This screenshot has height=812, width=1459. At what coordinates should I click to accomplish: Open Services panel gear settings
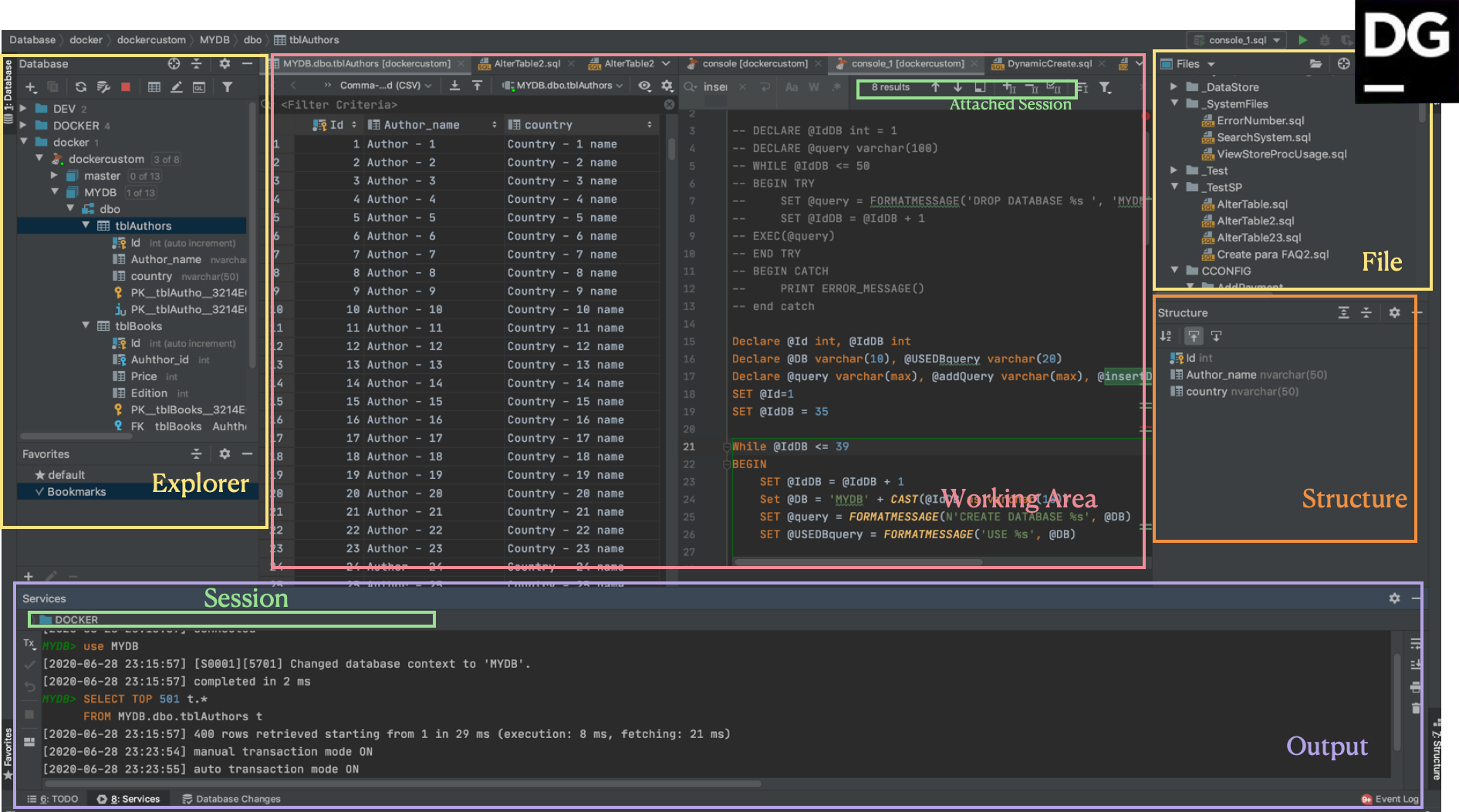coord(1394,598)
